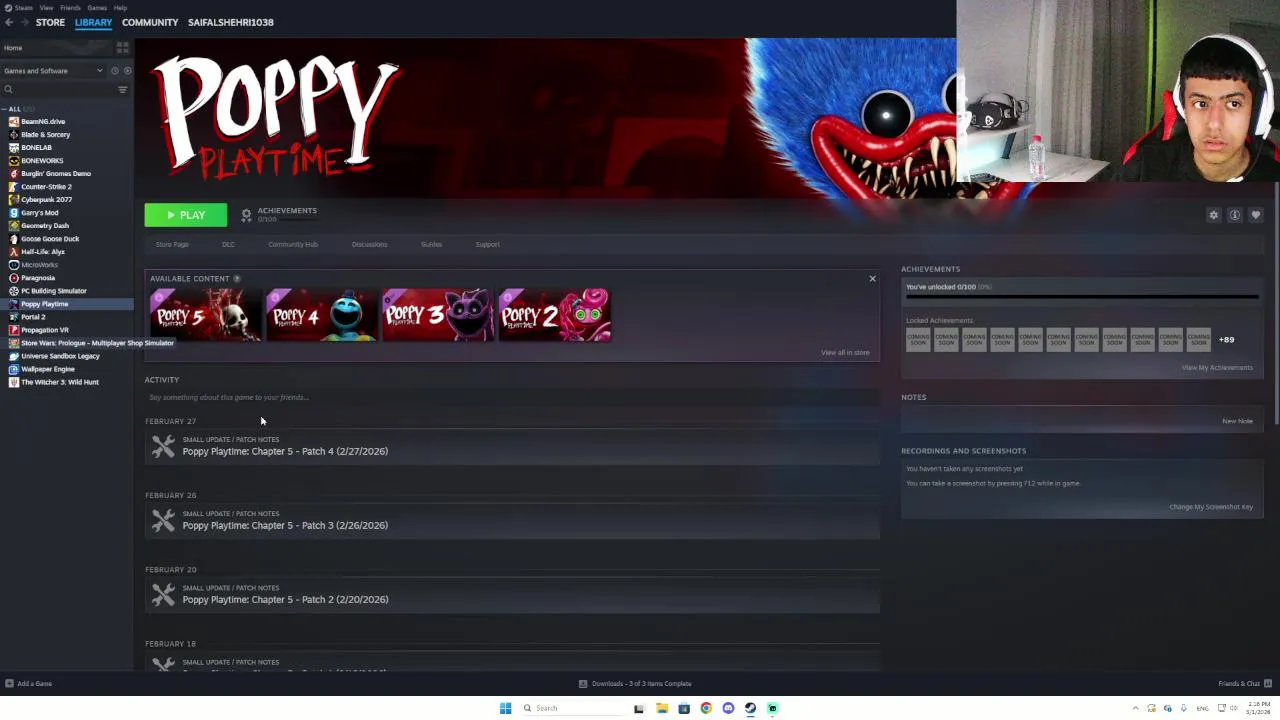Click New Note in Notes panel

click(1237, 421)
